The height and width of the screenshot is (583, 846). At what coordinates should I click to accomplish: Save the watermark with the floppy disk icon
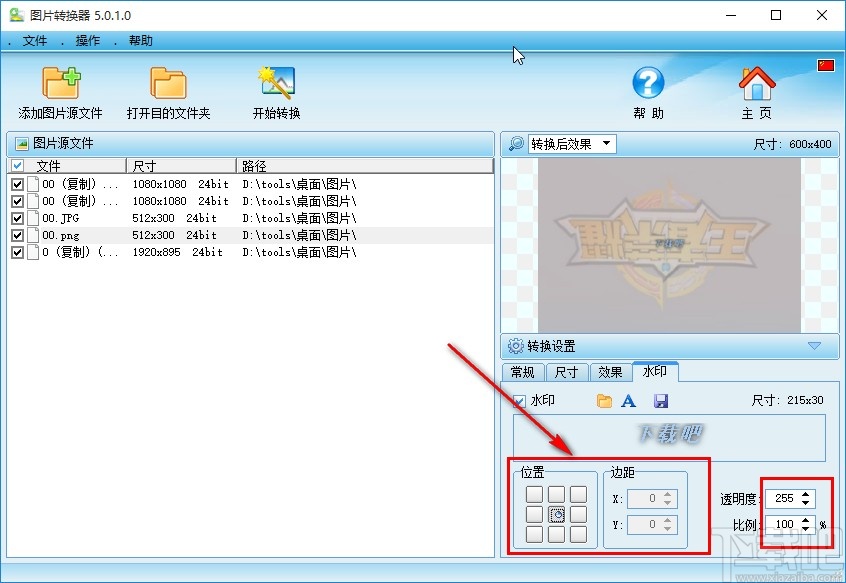pyautogui.click(x=660, y=401)
